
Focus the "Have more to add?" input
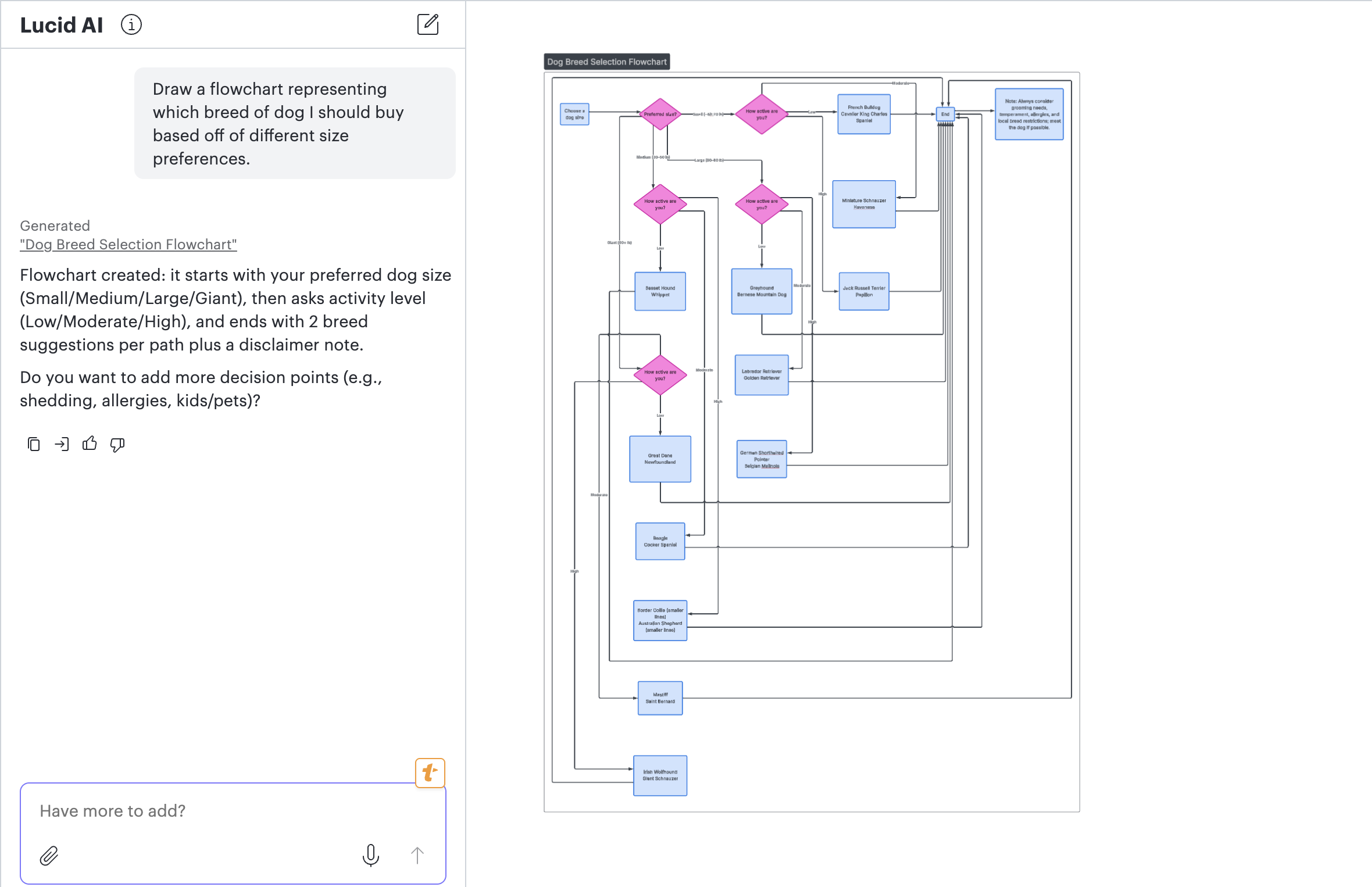click(x=233, y=833)
